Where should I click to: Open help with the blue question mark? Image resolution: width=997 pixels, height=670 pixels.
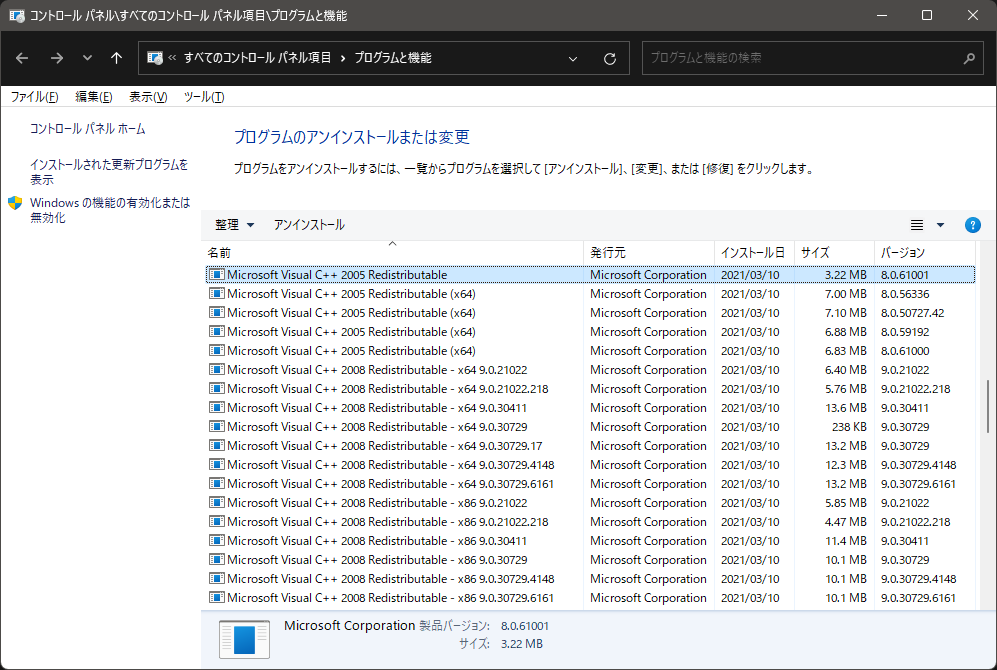[972, 225]
